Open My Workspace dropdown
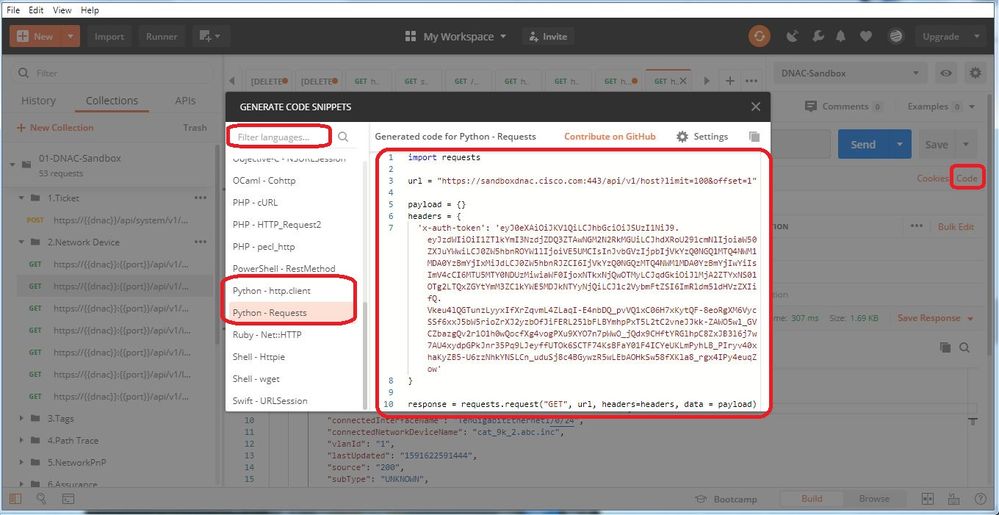Image resolution: width=999 pixels, height=515 pixels. click(456, 36)
